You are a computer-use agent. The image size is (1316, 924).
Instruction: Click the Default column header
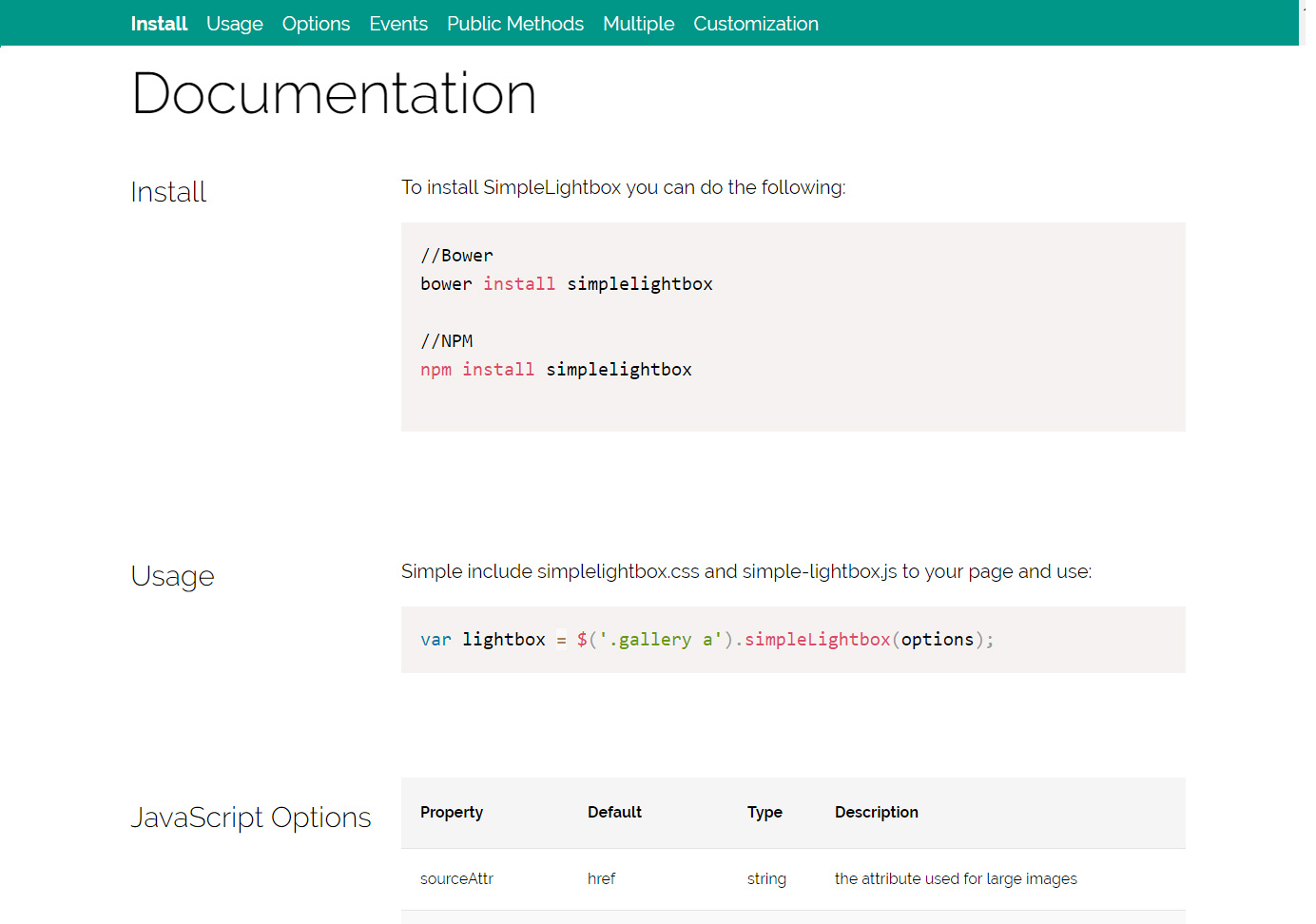point(614,813)
